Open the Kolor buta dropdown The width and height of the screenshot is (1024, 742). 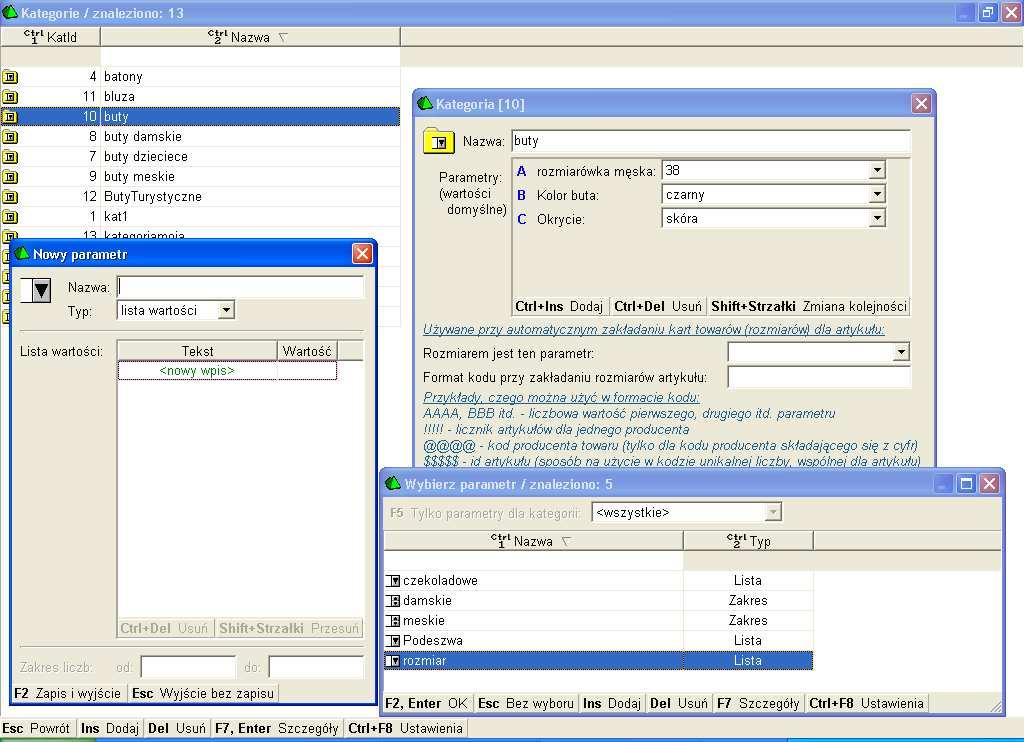coord(877,195)
